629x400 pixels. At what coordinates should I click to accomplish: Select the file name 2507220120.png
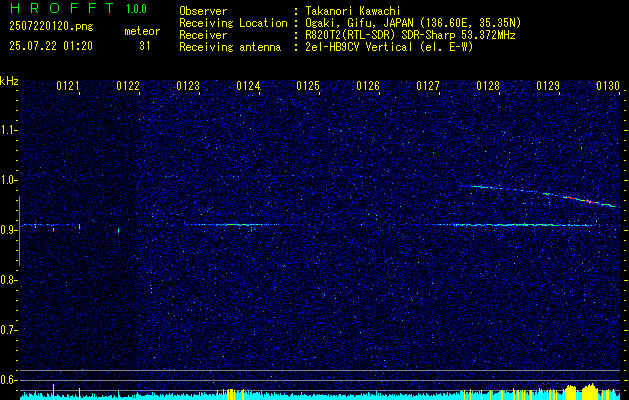(x=51, y=27)
